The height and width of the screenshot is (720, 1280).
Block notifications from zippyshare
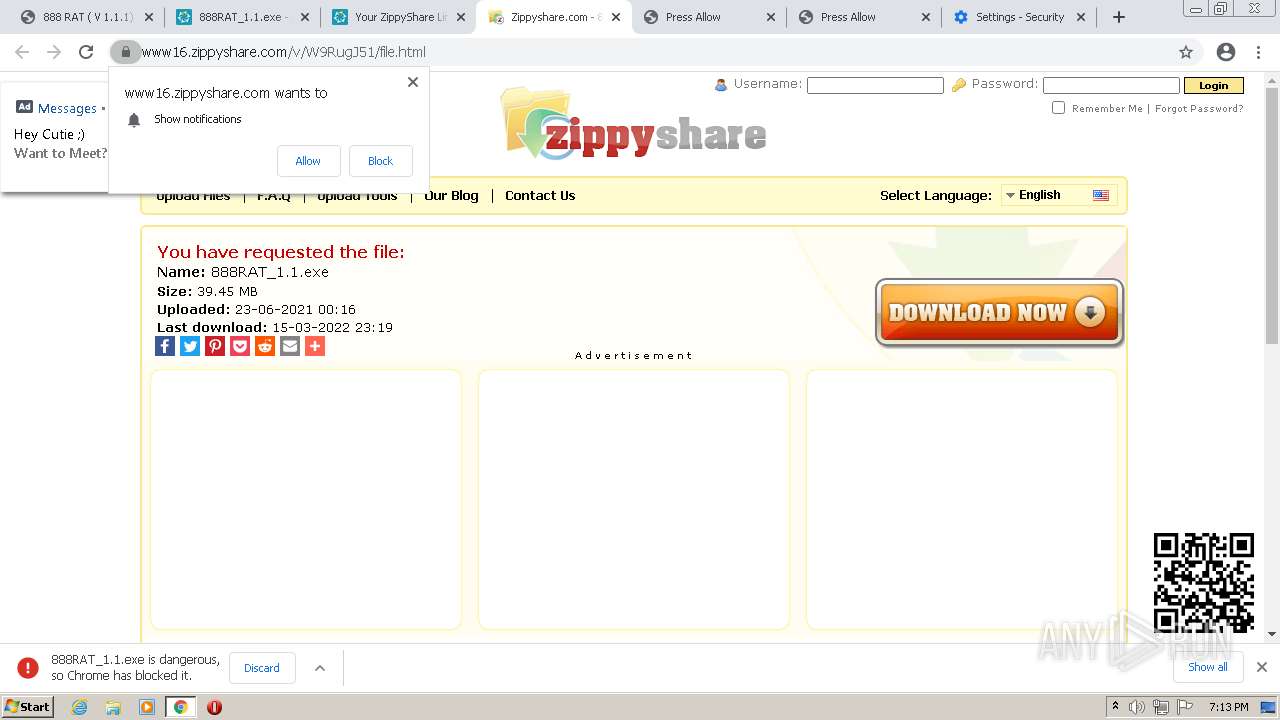tap(380, 161)
